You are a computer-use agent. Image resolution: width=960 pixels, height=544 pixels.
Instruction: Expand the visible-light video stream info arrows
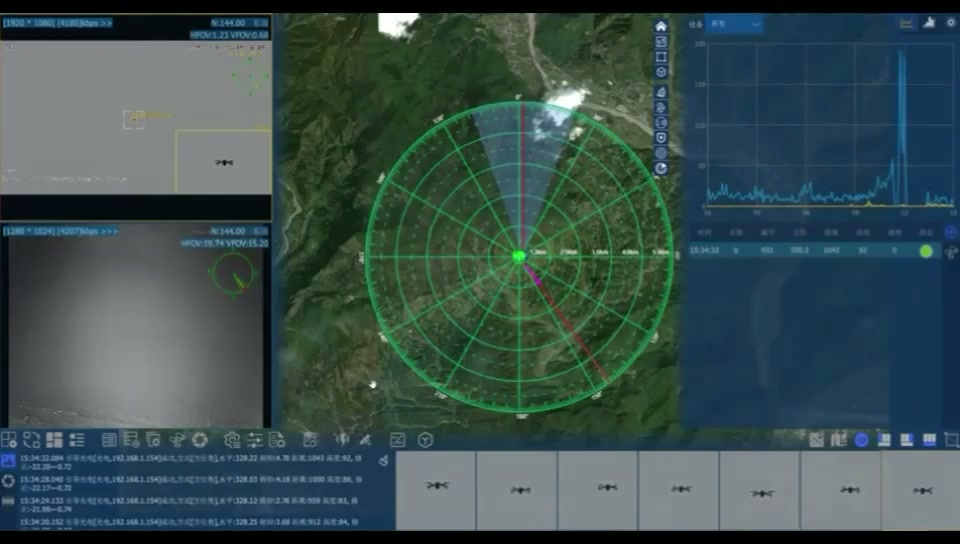pyautogui.click(x=105, y=23)
